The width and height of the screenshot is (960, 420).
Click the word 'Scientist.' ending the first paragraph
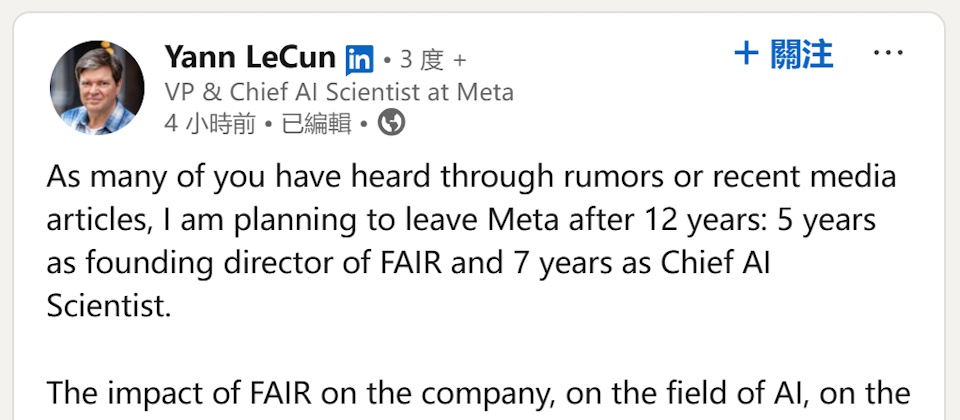pos(109,306)
